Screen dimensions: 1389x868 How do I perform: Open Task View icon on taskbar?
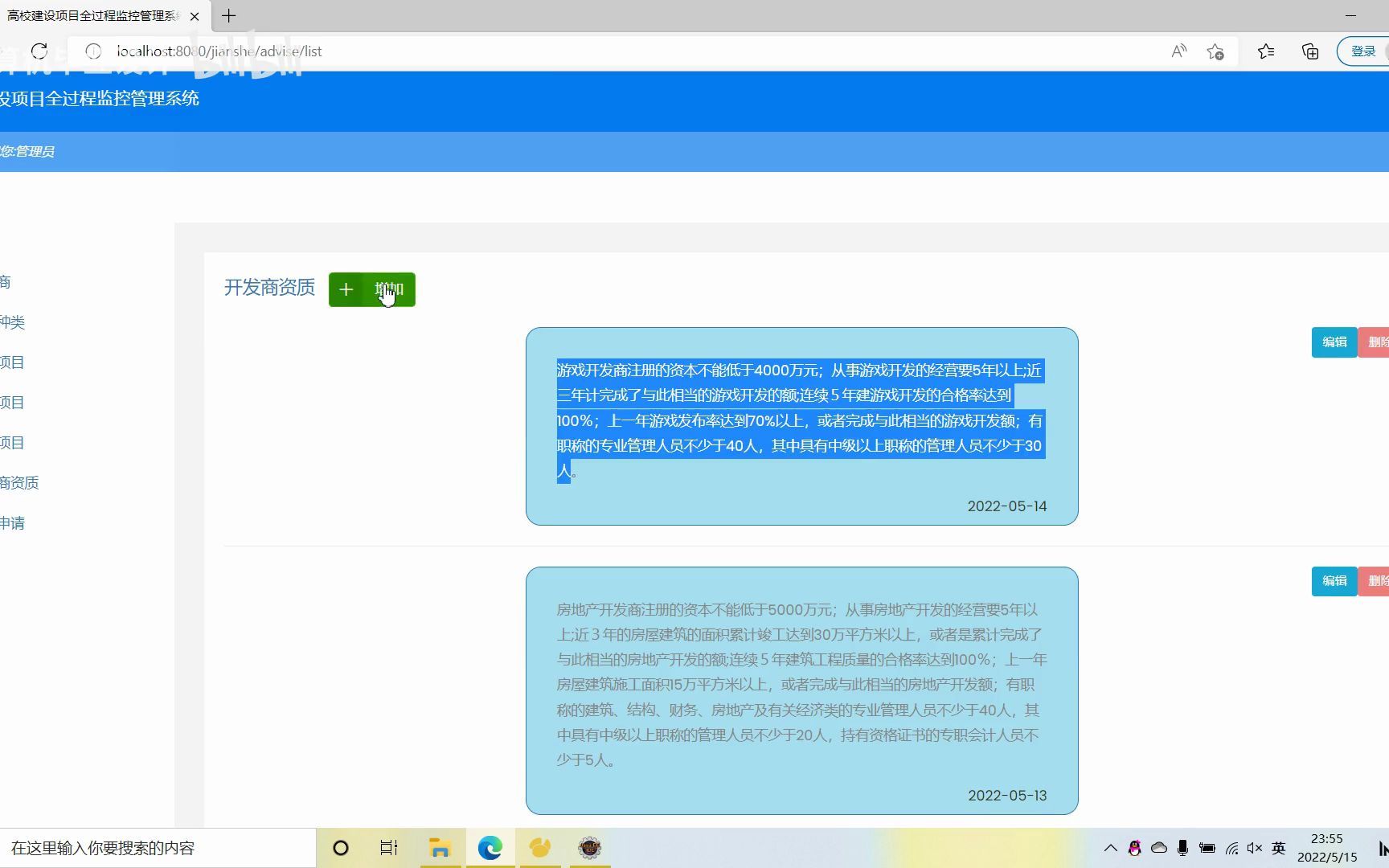click(x=389, y=848)
